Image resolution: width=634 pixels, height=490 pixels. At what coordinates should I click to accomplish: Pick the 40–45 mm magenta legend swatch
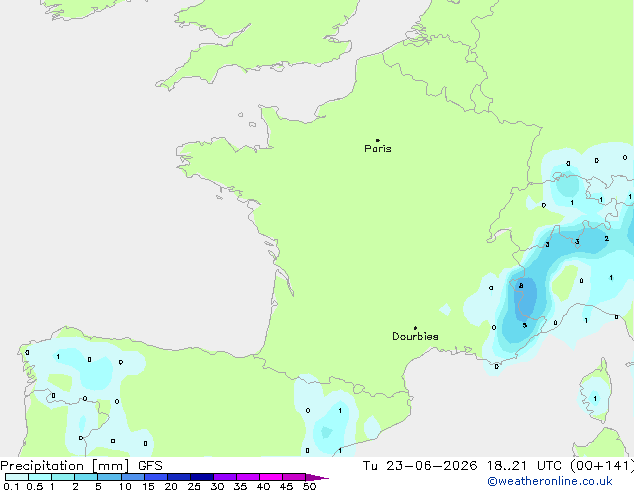point(271,477)
